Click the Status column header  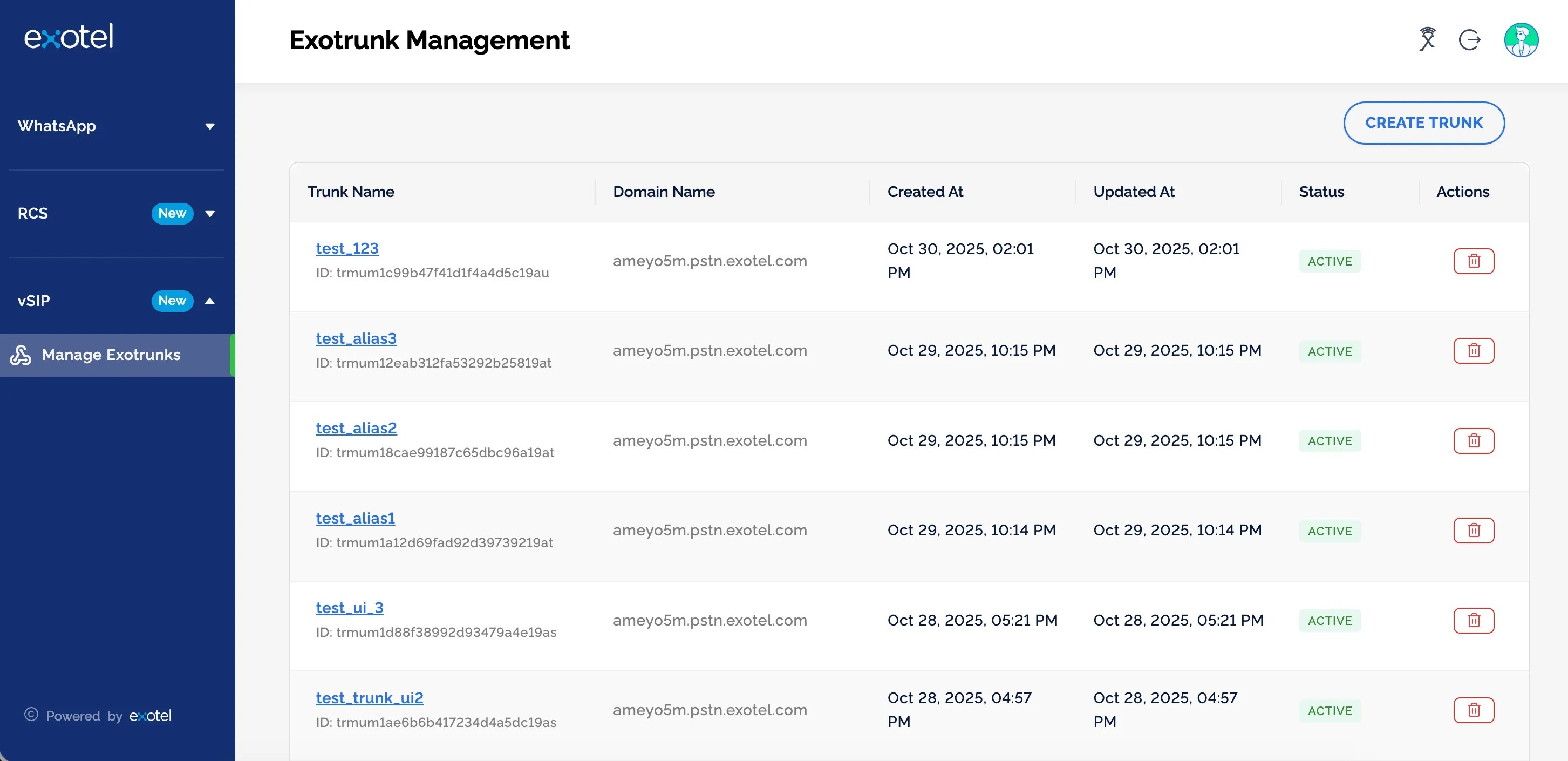point(1321,192)
